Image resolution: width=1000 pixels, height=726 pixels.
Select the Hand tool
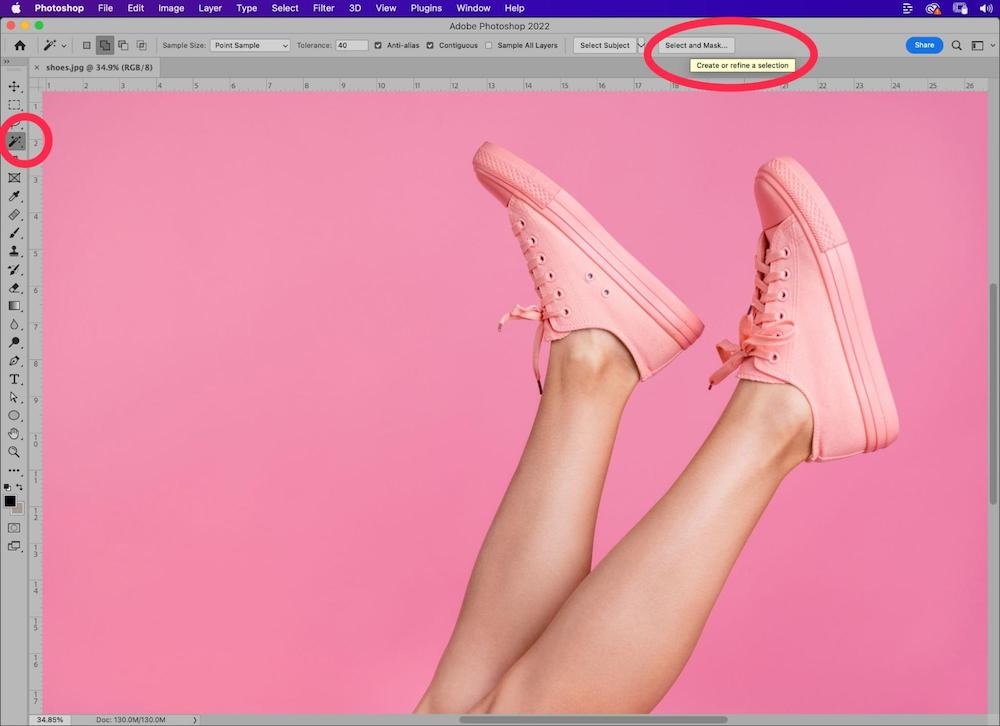(x=15, y=434)
